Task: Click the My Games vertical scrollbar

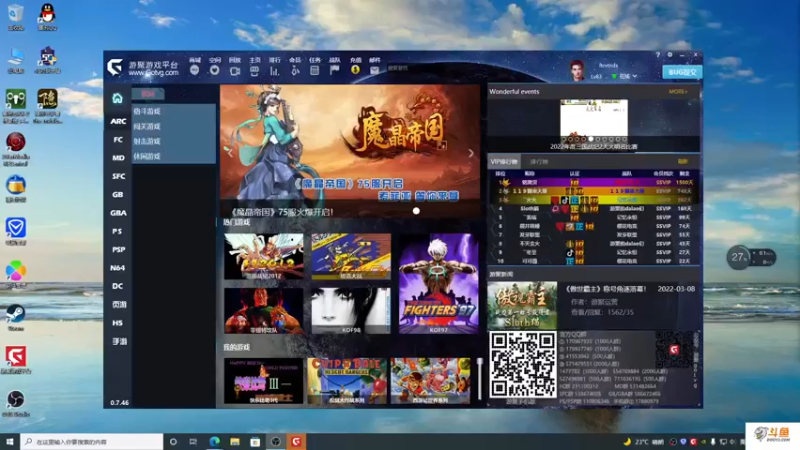Action: (480, 379)
